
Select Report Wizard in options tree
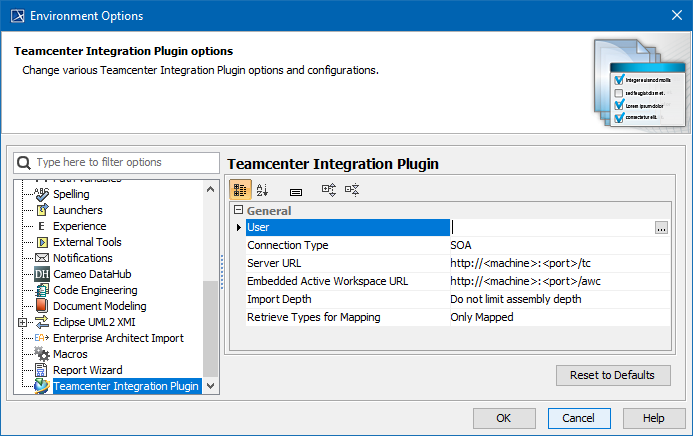pyautogui.click(x=86, y=370)
